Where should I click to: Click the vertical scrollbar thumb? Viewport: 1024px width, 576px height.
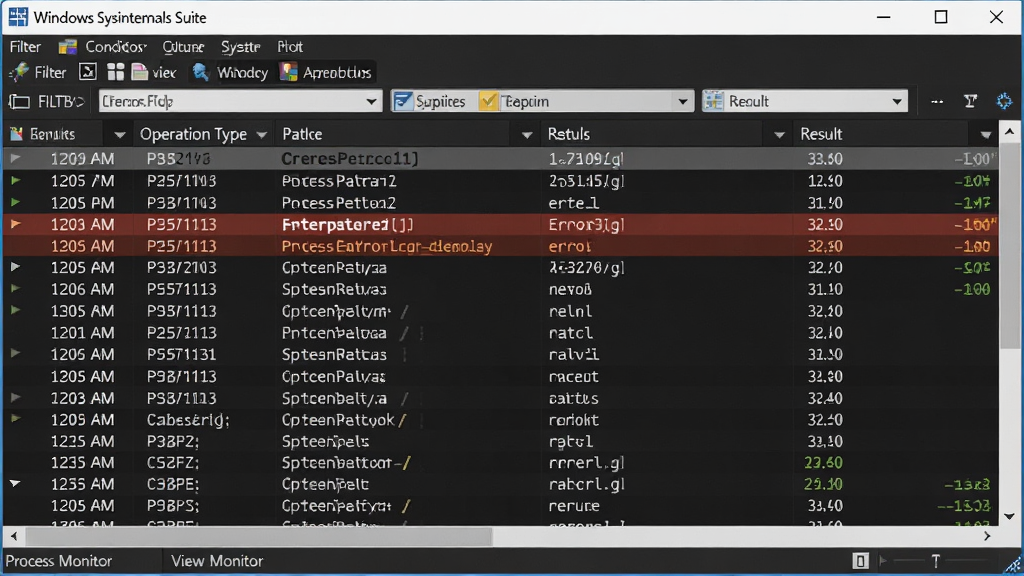click(x=1010, y=247)
